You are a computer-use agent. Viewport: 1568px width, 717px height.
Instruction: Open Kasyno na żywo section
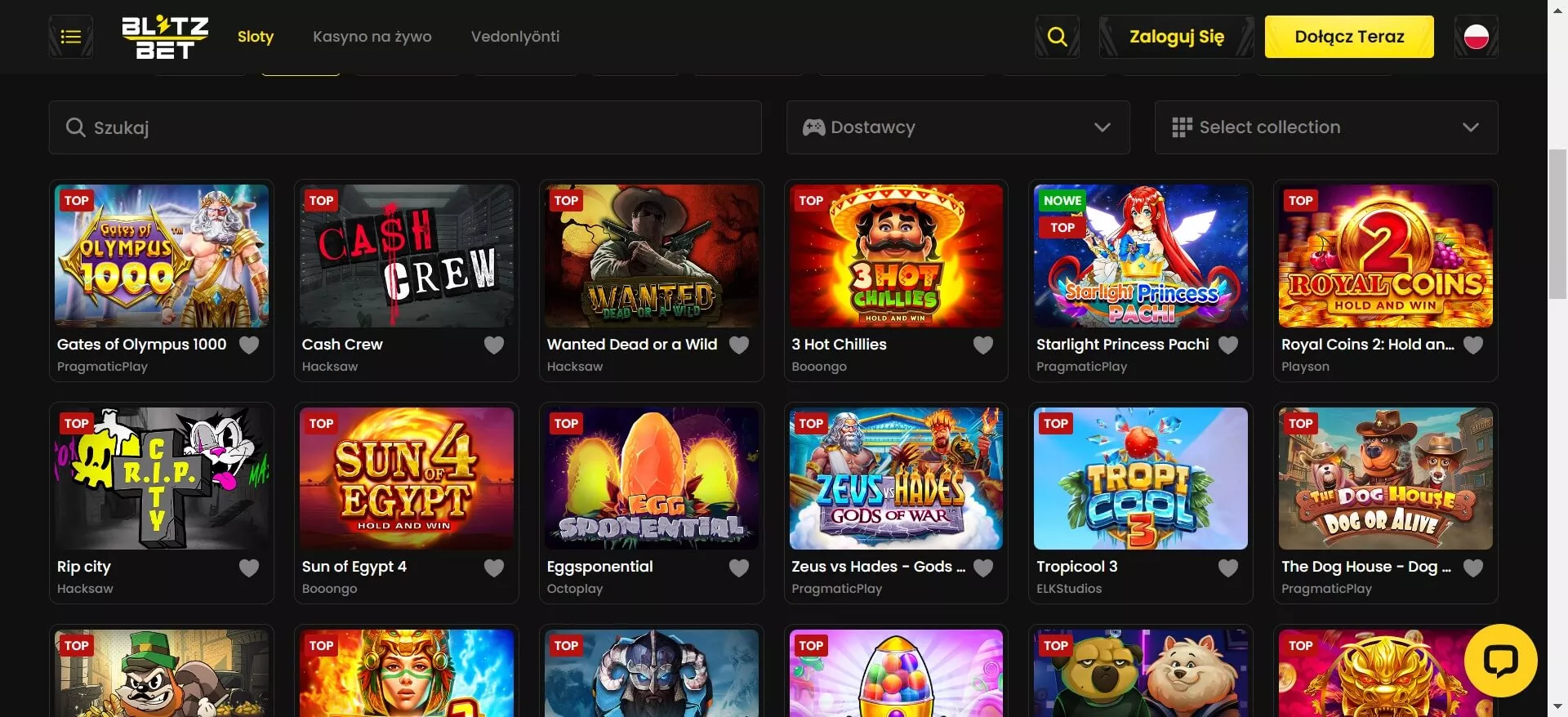coord(372,37)
